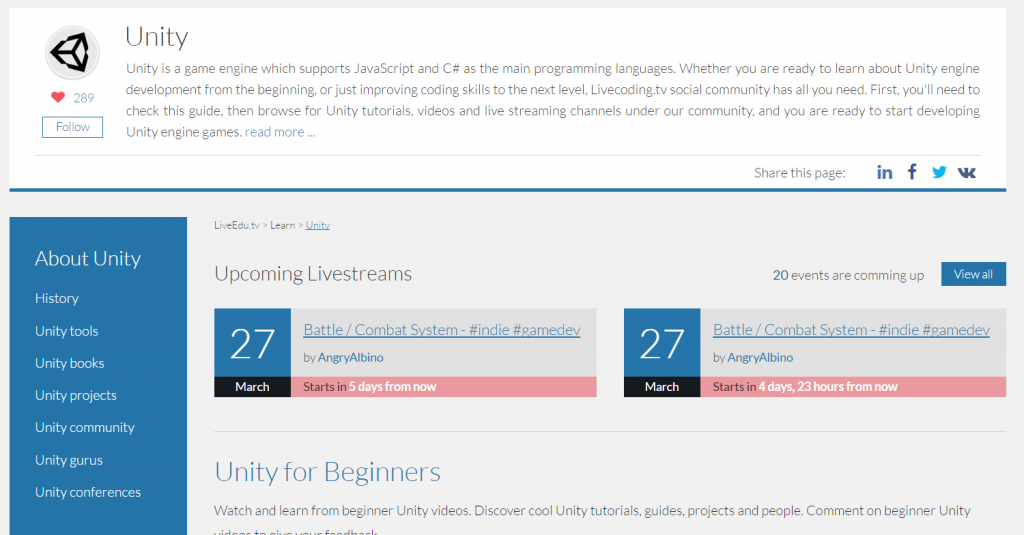Open Unity tools sidebar item
This screenshot has height=535, width=1024.
[67, 331]
